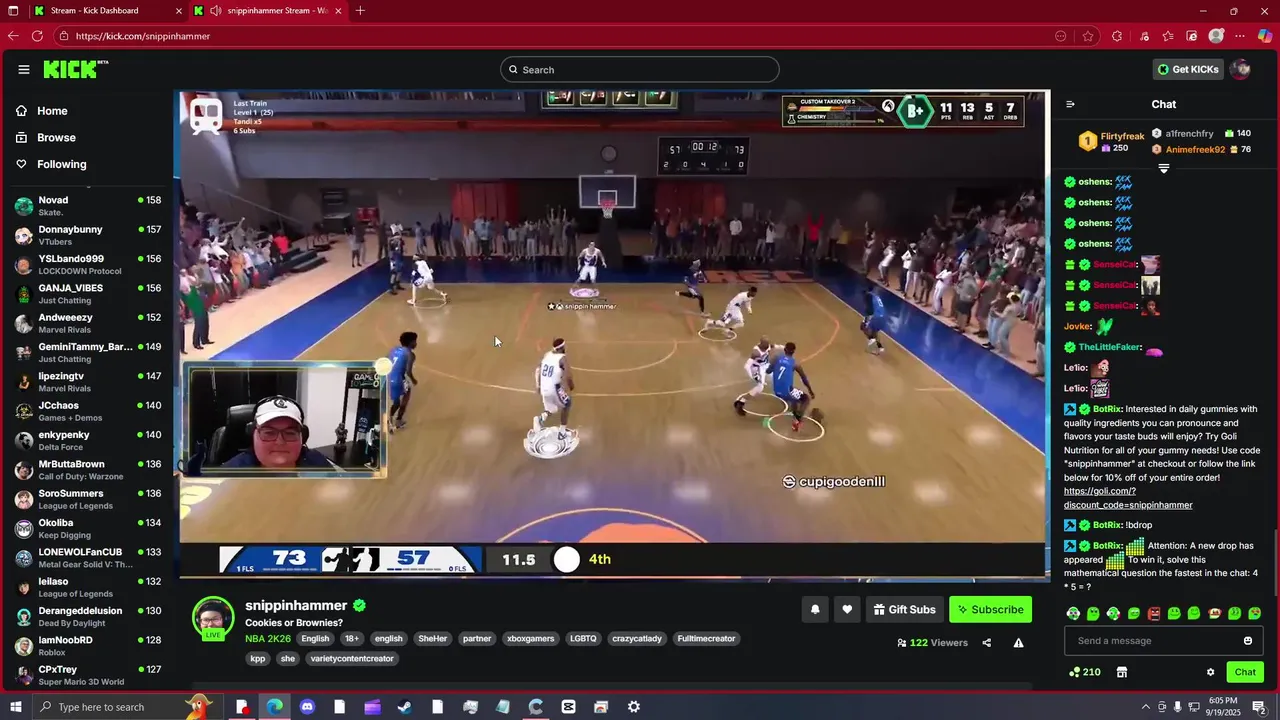Open Andweeezy channel in sidebar
This screenshot has height=720, width=1280.
pyautogui.click(x=88, y=323)
